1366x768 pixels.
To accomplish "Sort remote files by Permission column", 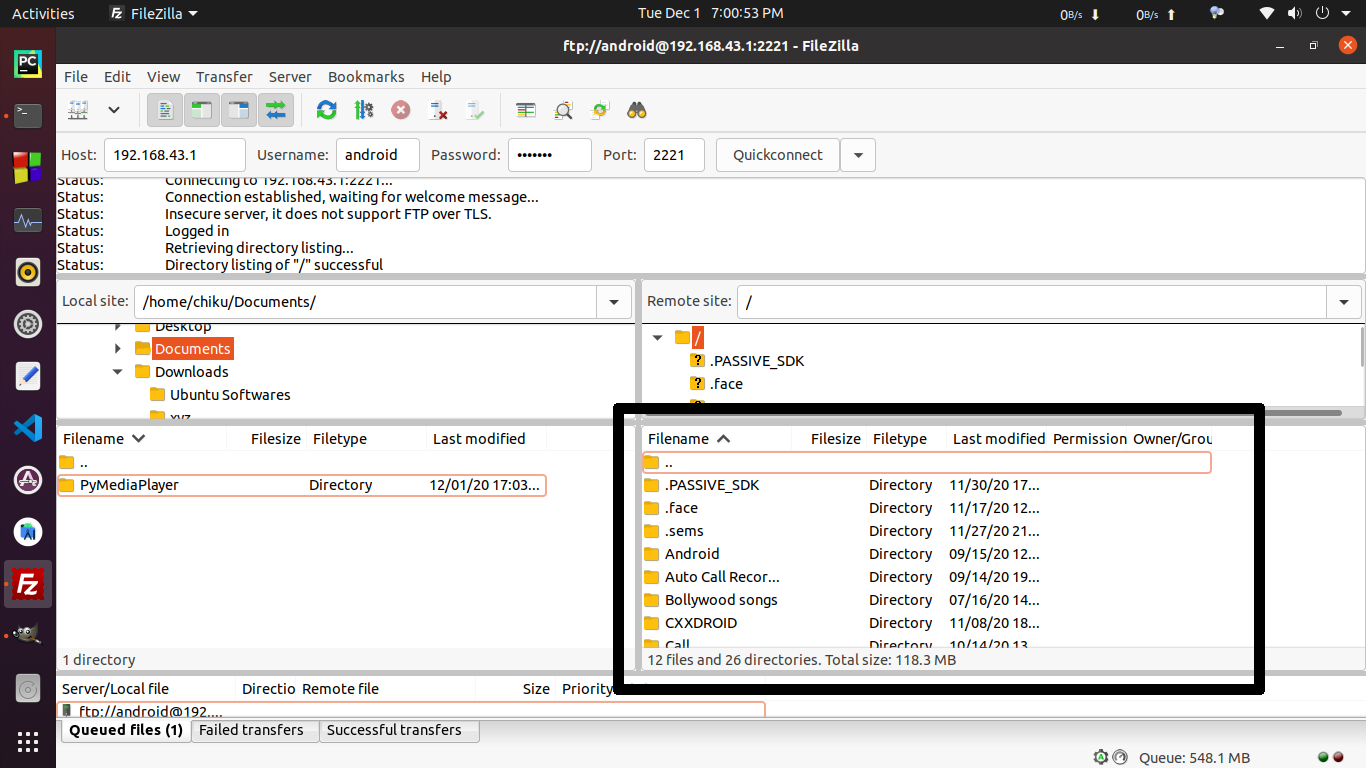I will [x=1089, y=439].
